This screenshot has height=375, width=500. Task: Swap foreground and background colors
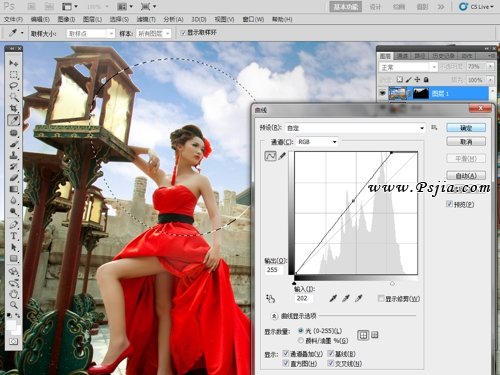coord(18,315)
